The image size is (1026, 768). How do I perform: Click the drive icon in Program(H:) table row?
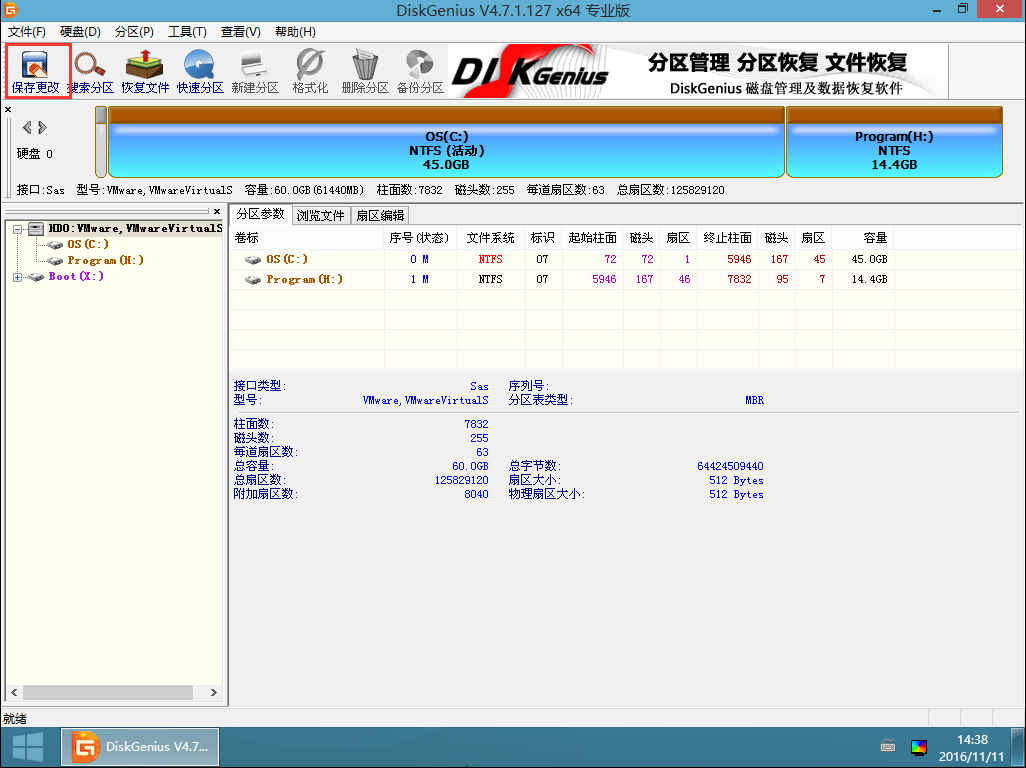coord(253,280)
